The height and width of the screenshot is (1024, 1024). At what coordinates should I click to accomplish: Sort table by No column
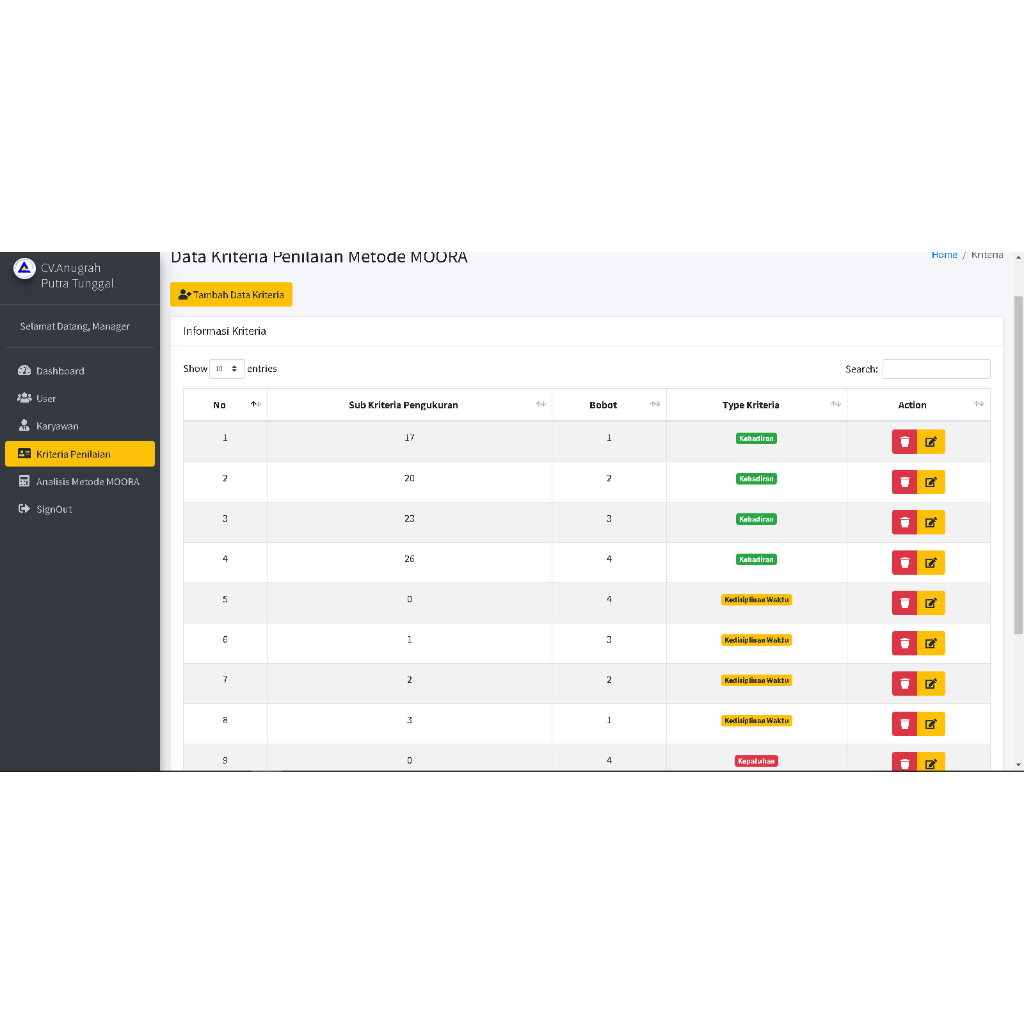click(x=226, y=405)
